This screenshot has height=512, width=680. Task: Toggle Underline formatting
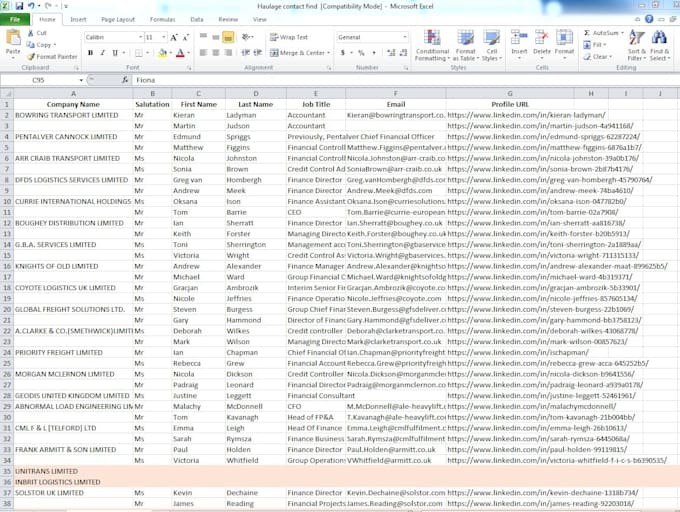(115, 52)
